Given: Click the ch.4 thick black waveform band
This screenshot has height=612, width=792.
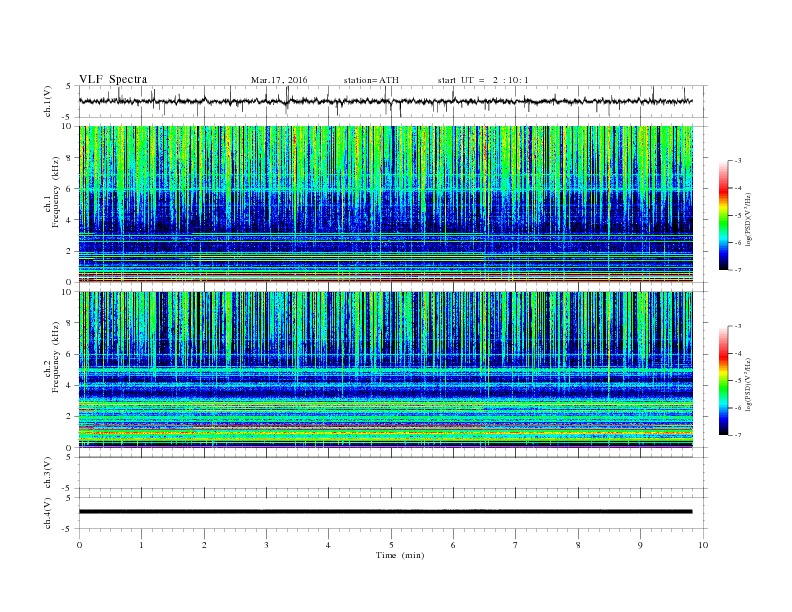Looking at the screenshot, I should (x=386, y=512).
